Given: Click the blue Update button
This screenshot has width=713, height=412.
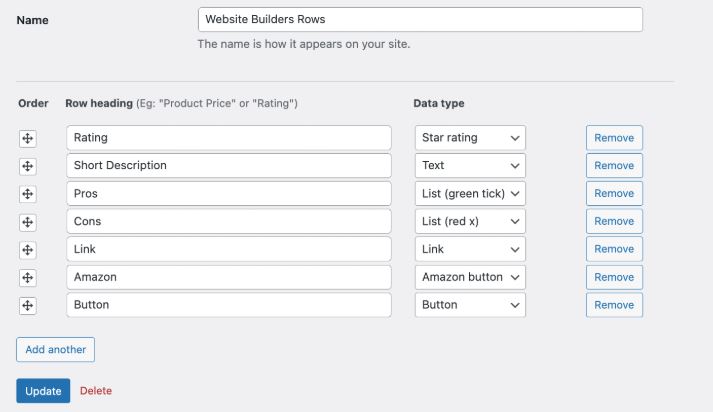Looking at the screenshot, I should [x=43, y=391].
